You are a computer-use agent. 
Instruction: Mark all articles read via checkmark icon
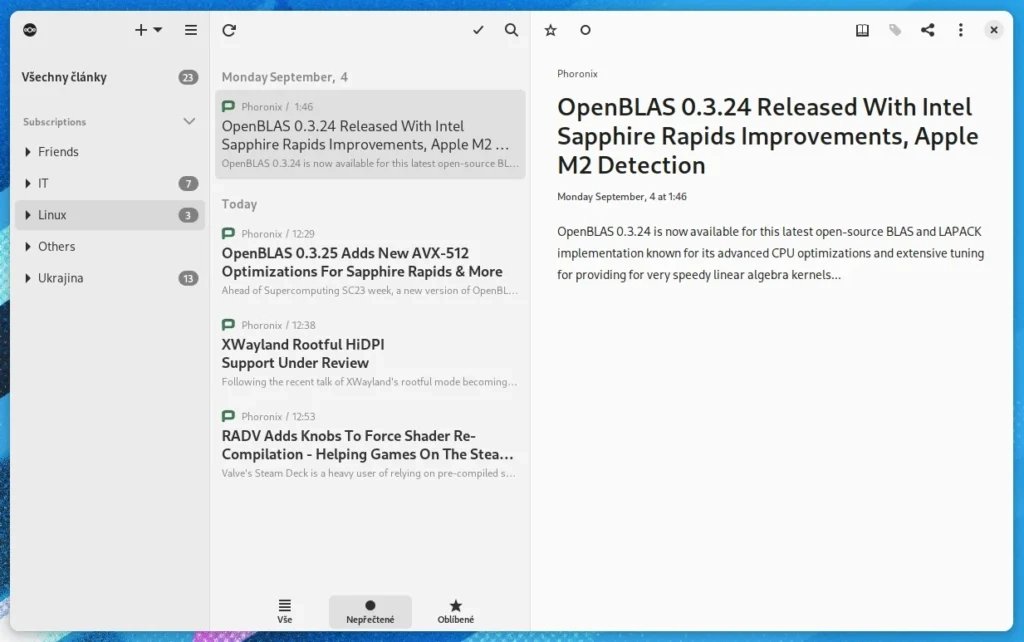click(x=478, y=30)
